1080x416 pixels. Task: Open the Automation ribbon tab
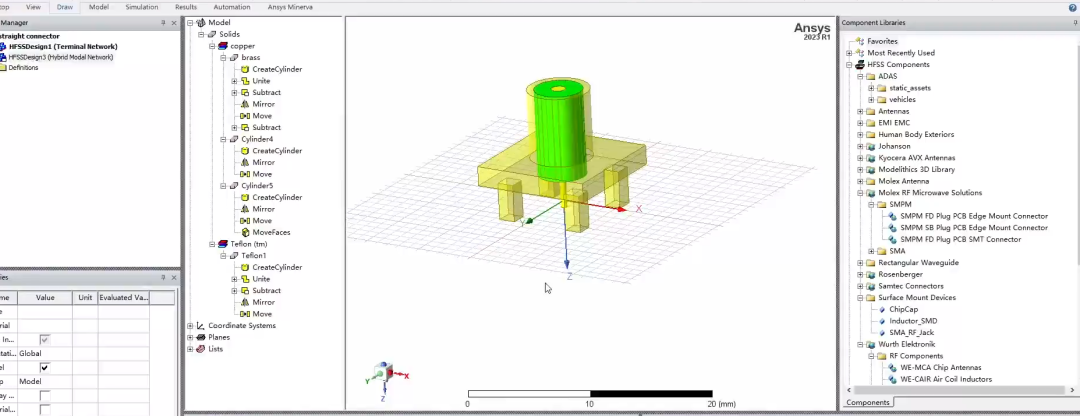click(x=231, y=7)
